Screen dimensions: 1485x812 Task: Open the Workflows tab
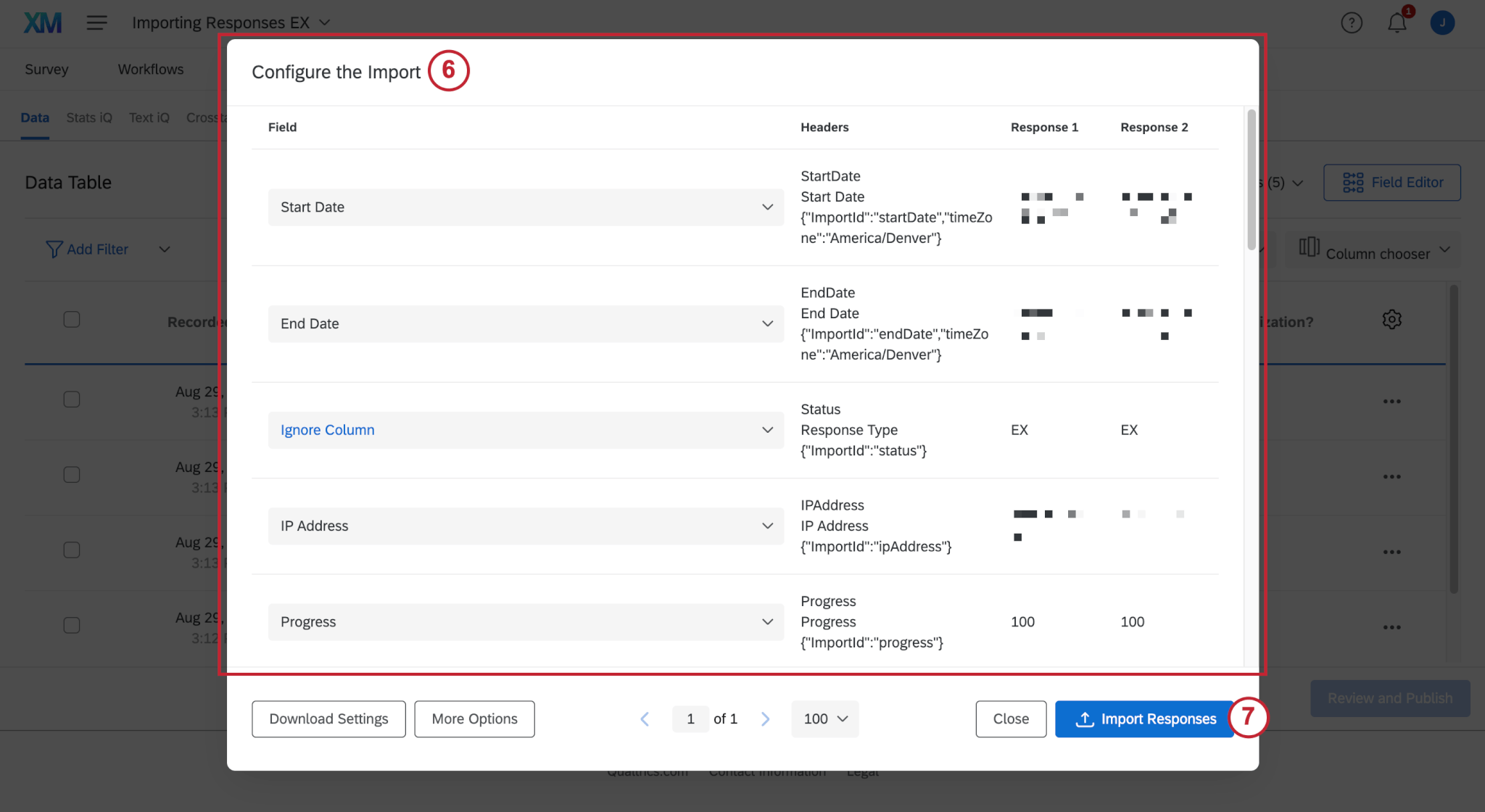(150, 69)
